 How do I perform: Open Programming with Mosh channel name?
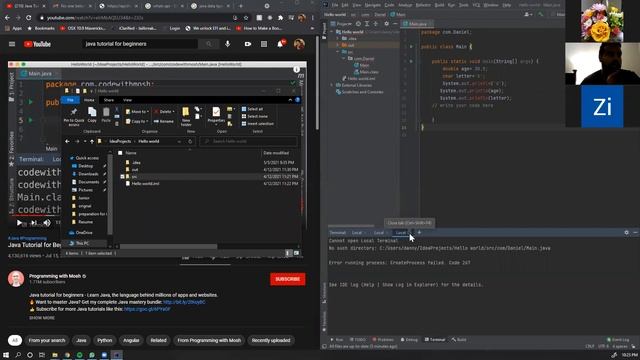point(55,276)
